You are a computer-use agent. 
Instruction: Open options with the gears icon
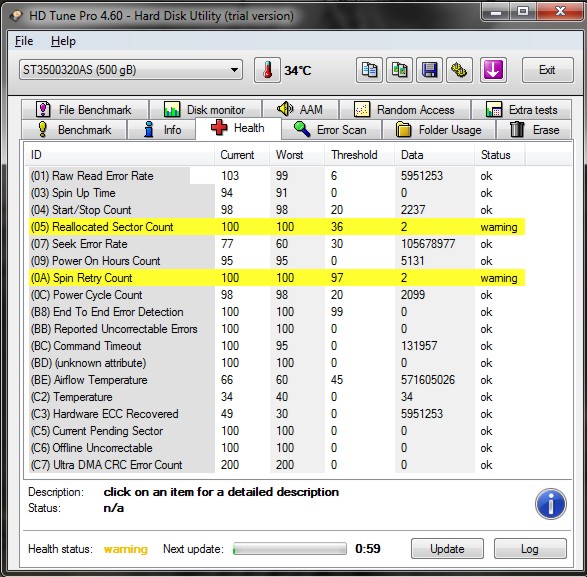(x=459, y=70)
